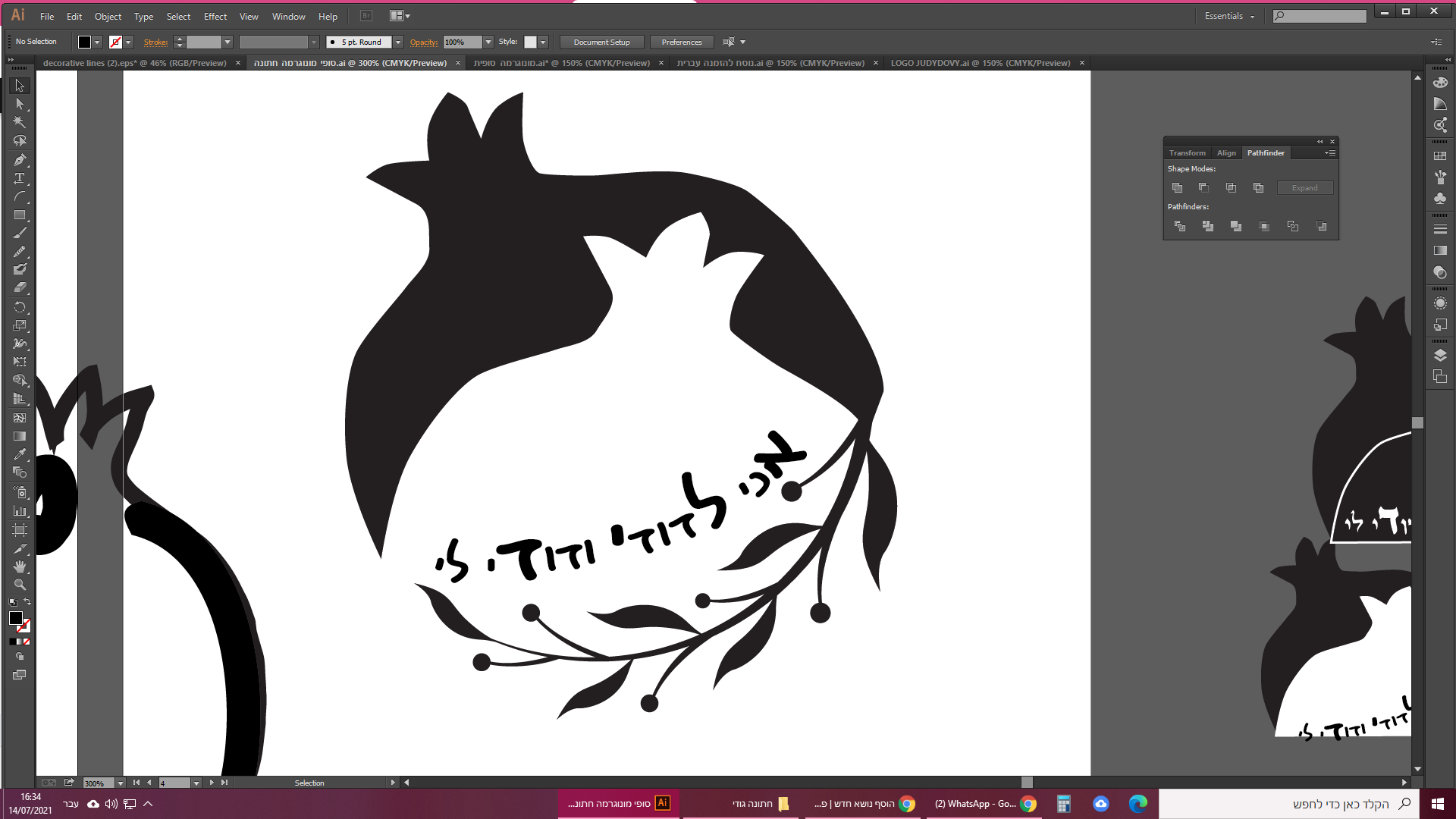
Task: Open the Essentials workspace switcher
Action: [x=1228, y=16]
